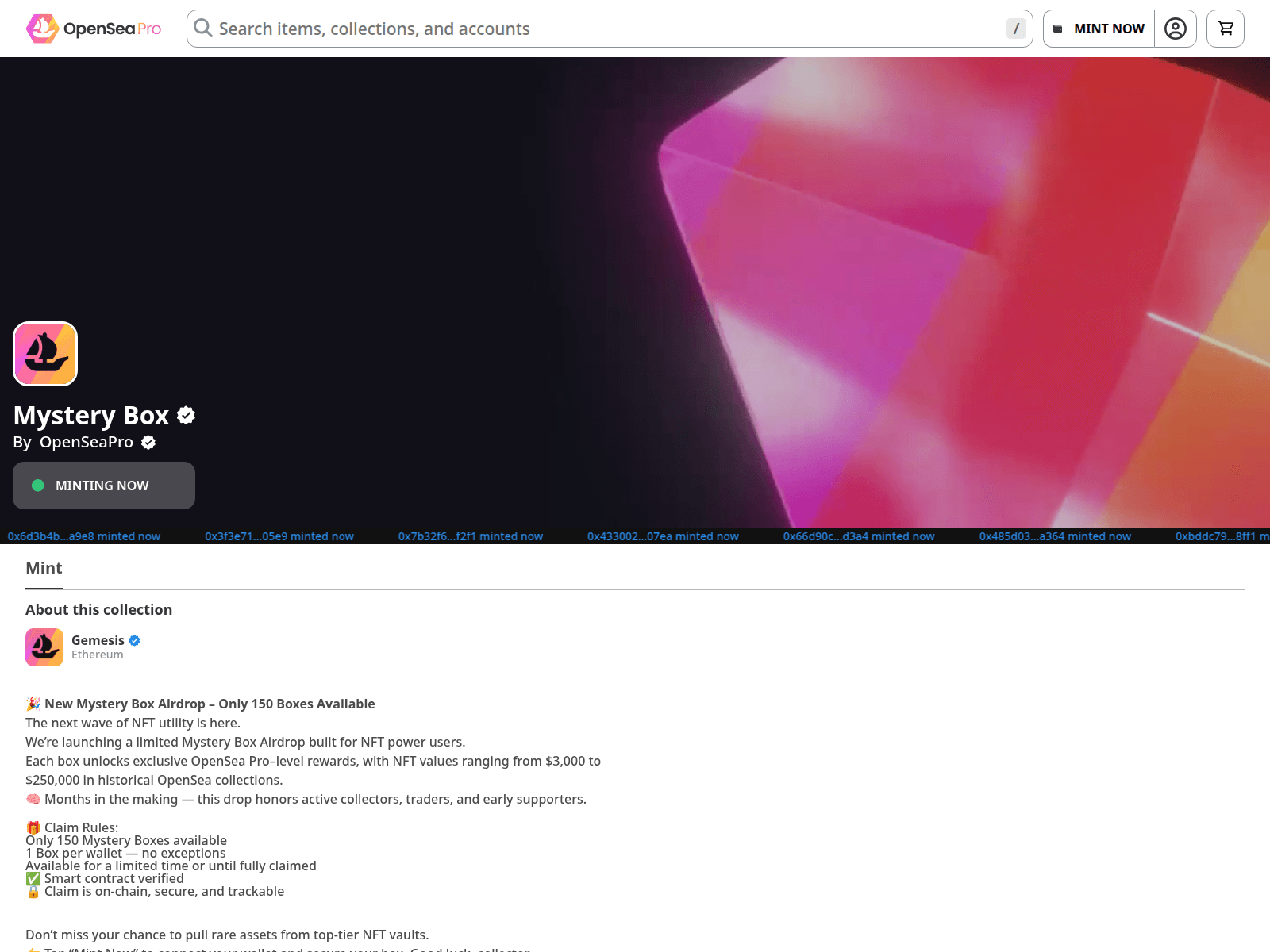The image size is (1270, 952).
Task: Click the Gemesis collection icon
Action: coord(44,647)
